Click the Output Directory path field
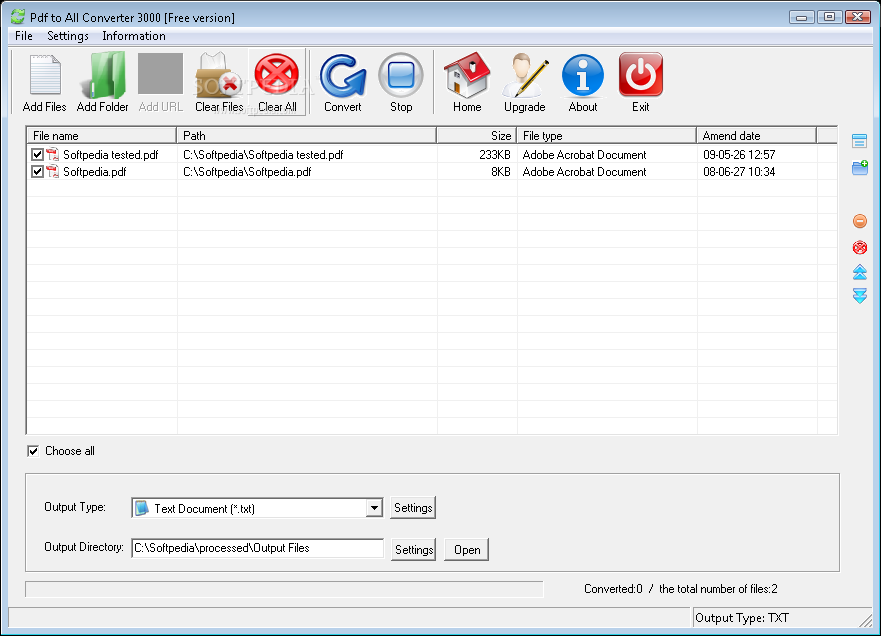The image size is (881, 636). coord(257,548)
